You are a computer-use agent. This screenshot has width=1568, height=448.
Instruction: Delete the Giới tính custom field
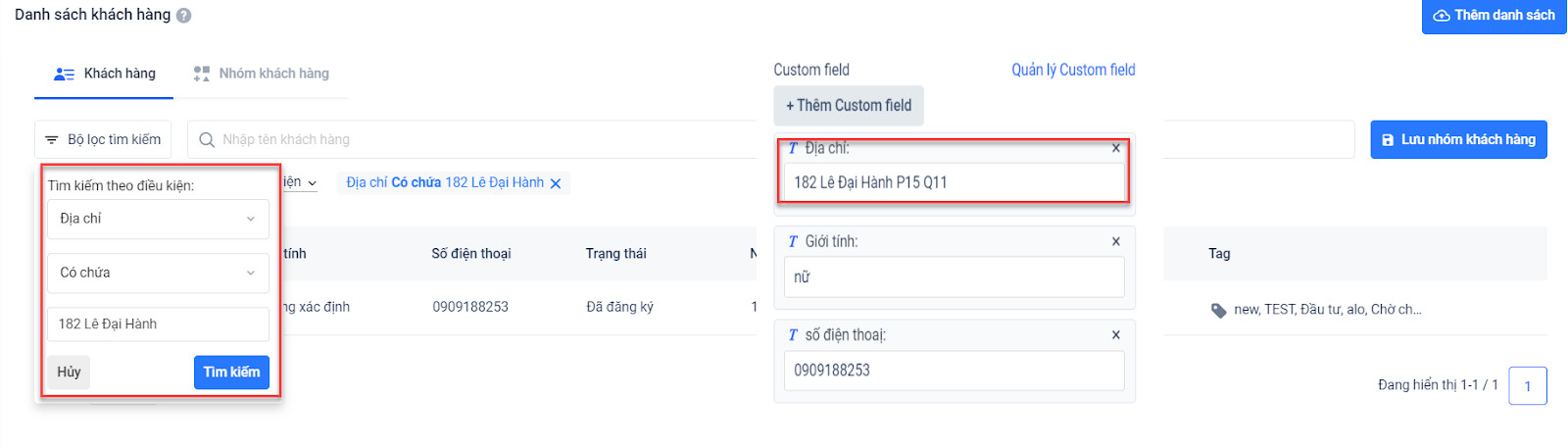[x=1116, y=242]
